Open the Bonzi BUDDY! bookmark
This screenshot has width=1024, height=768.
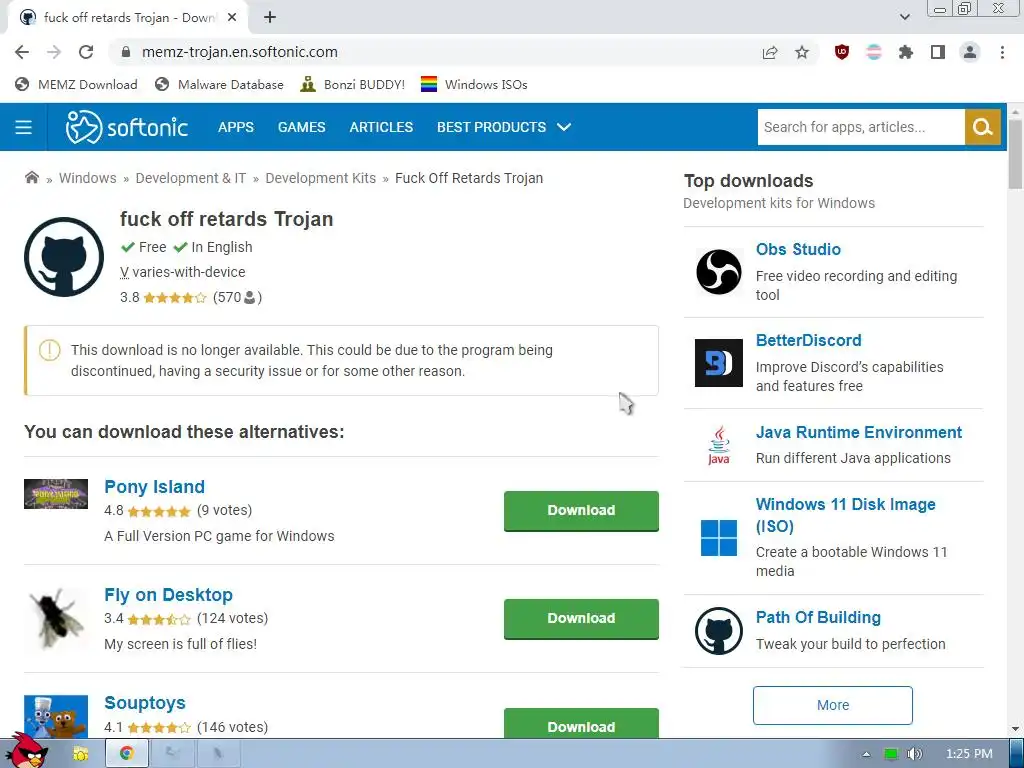click(353, 84)
